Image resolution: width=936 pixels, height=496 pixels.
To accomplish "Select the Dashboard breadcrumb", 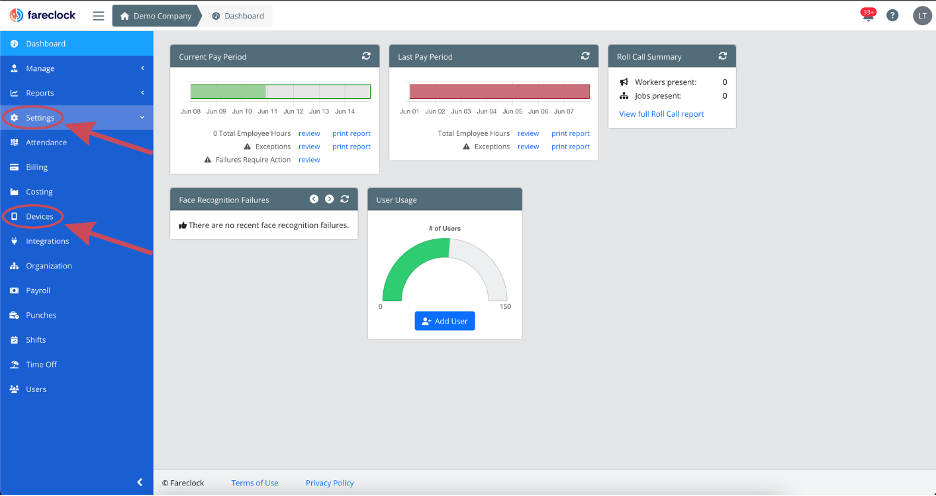I will tap(238, 16).
